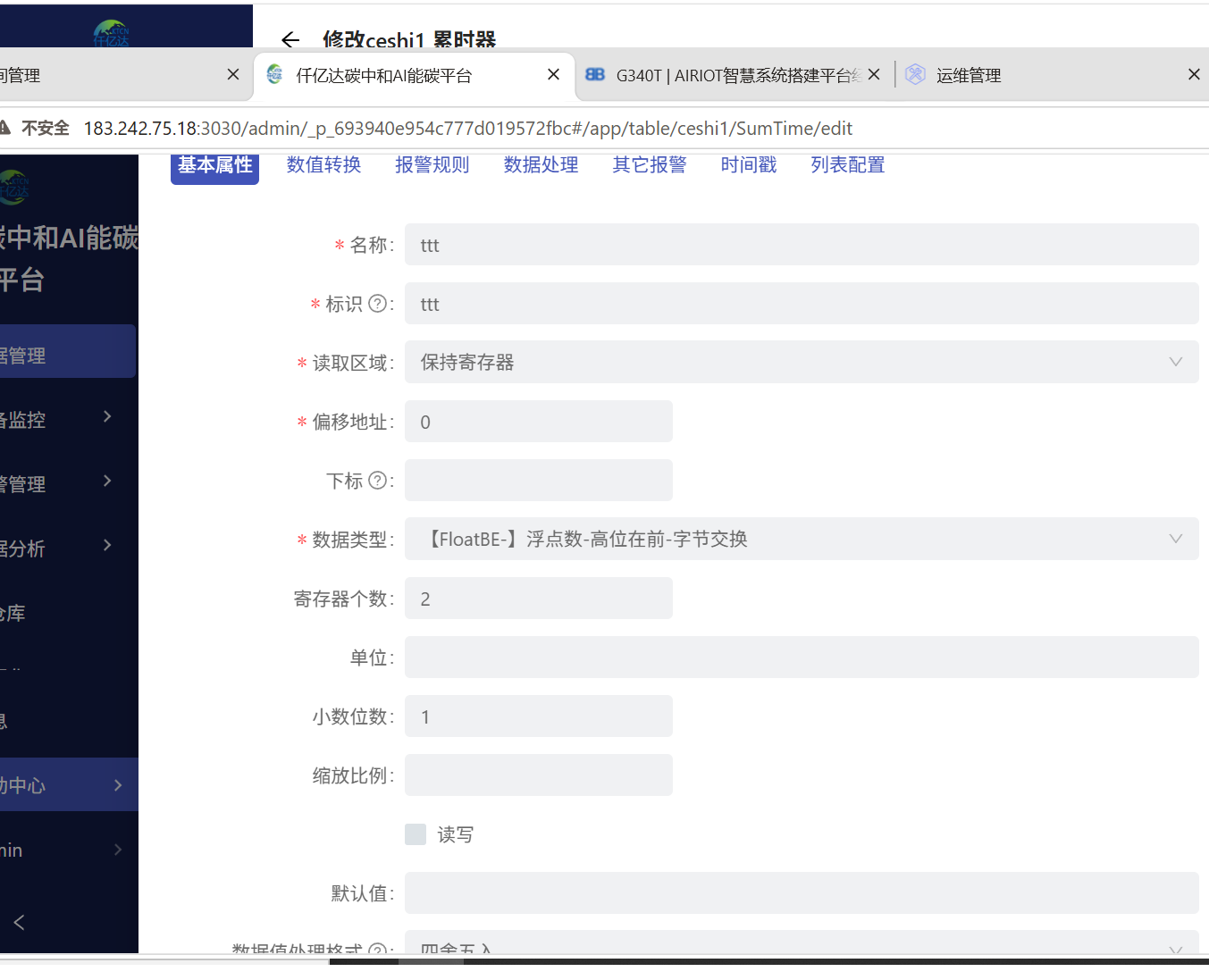Switch to the 报警规则 tab
1209x980 pixels.
(432, 165)
